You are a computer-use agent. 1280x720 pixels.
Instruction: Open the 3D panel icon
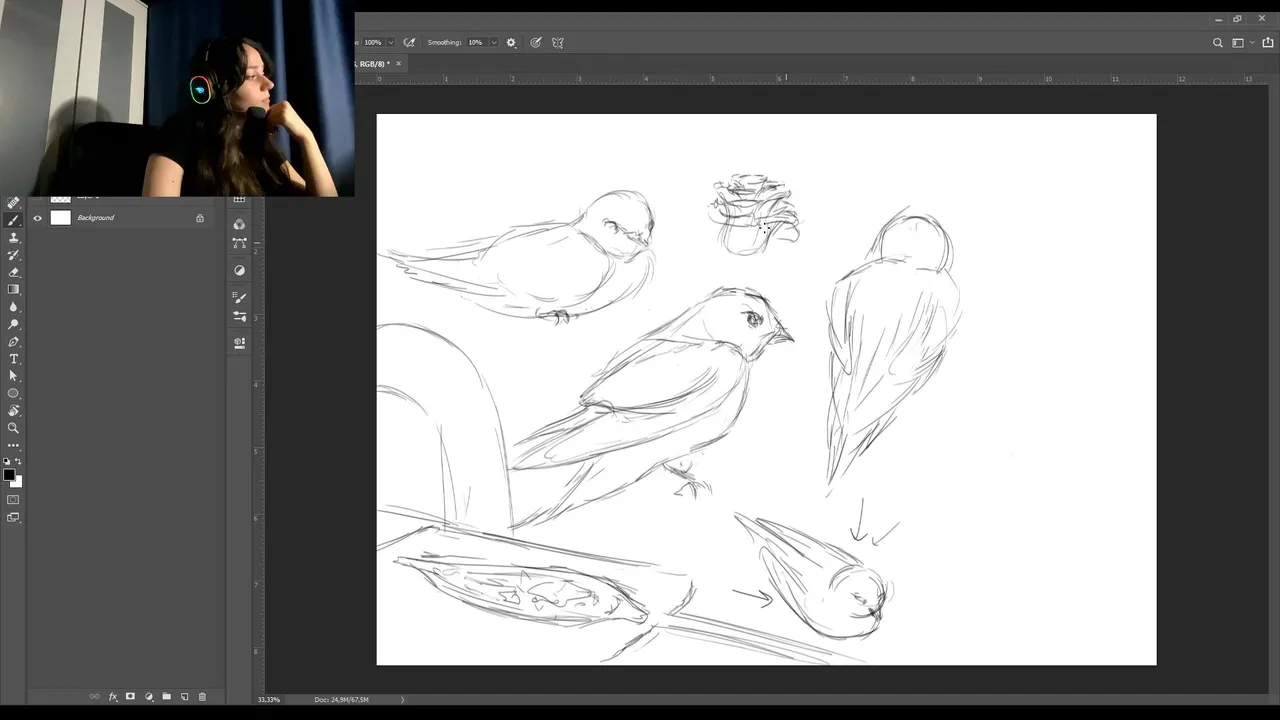click(x=239, y=342)
